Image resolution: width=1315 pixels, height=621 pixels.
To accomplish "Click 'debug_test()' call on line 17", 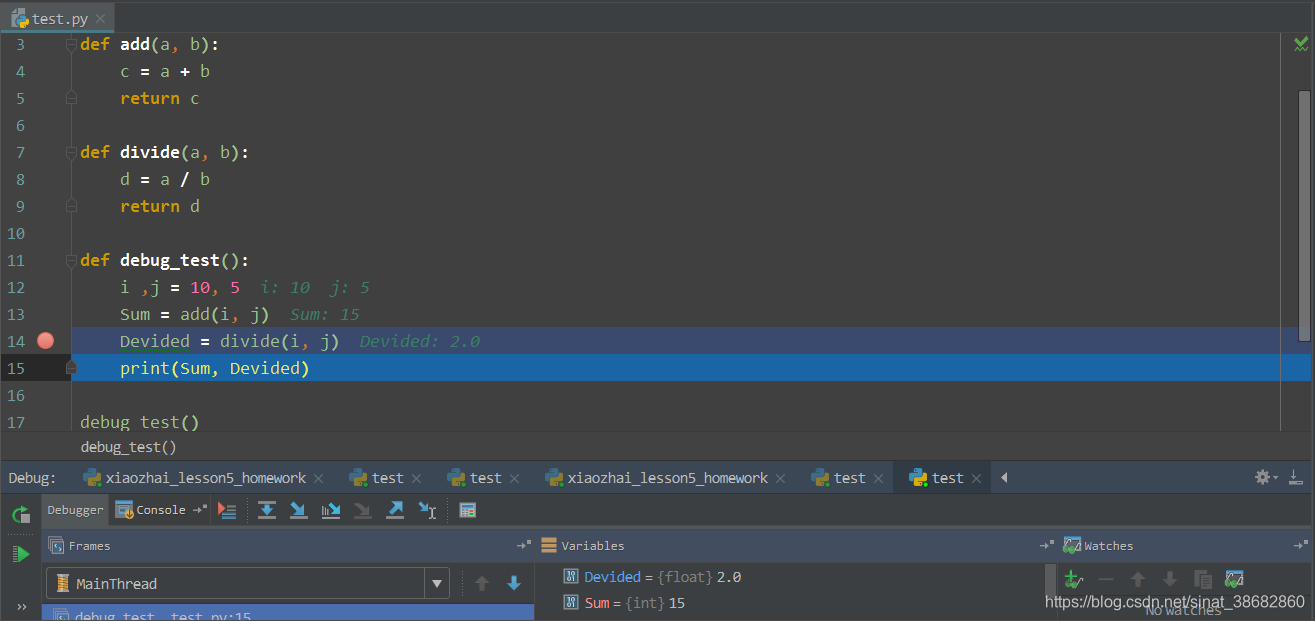I will tap(140, 422).
